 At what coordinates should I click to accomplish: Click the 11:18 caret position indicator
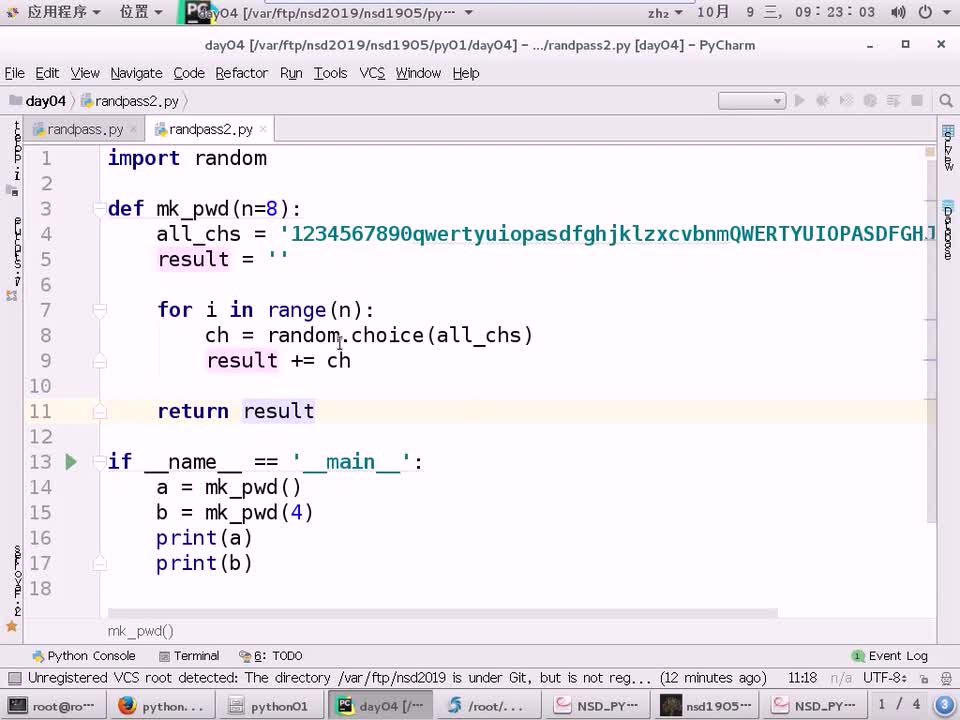803,678
